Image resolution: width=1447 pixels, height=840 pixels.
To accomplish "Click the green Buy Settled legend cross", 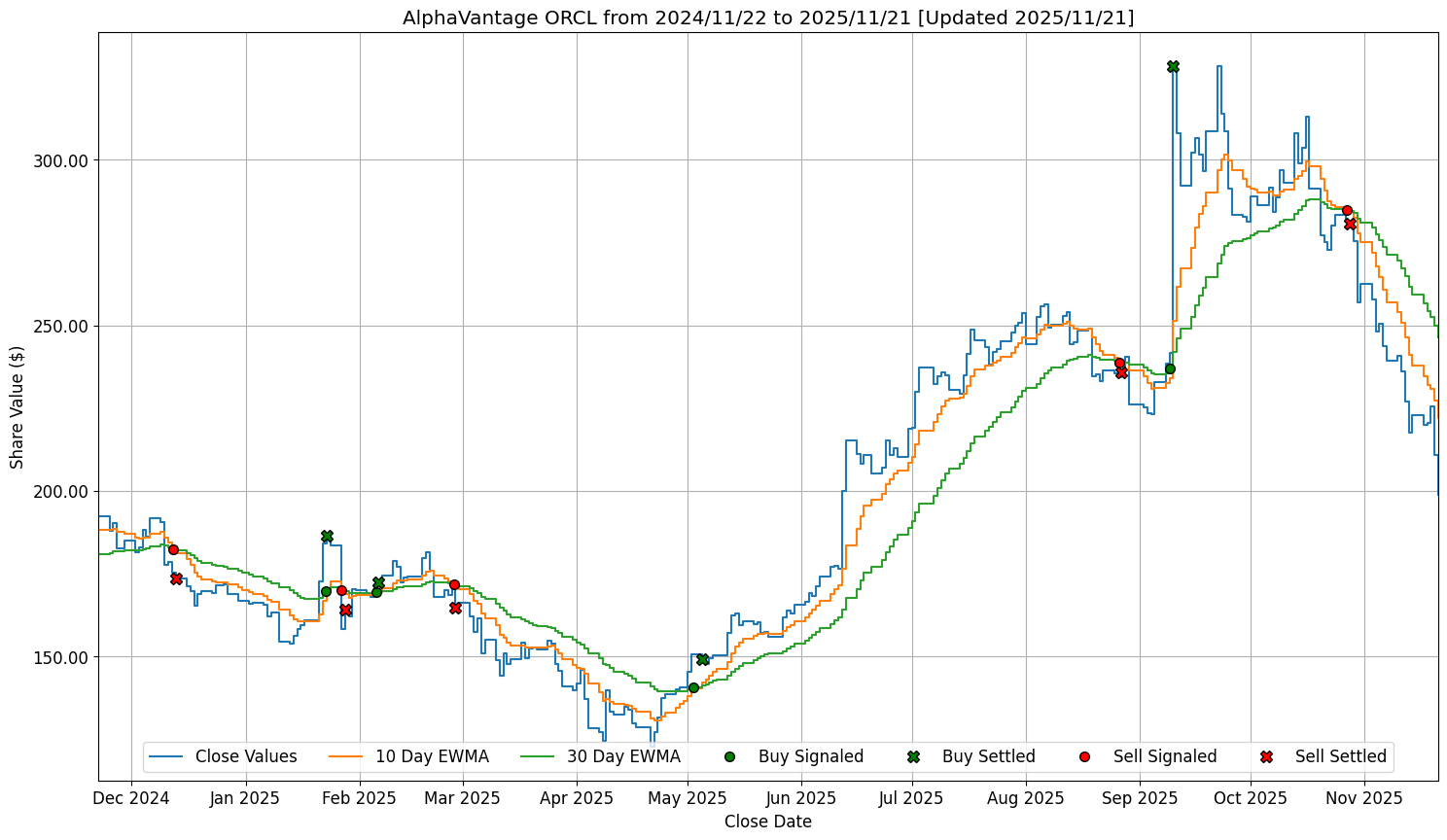I will (x=913, y=756).
